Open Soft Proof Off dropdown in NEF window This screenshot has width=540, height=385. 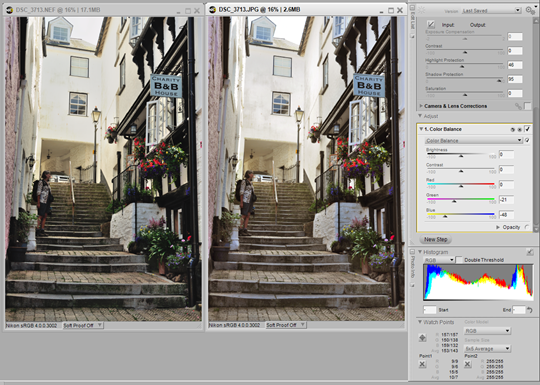coord(83,325)
